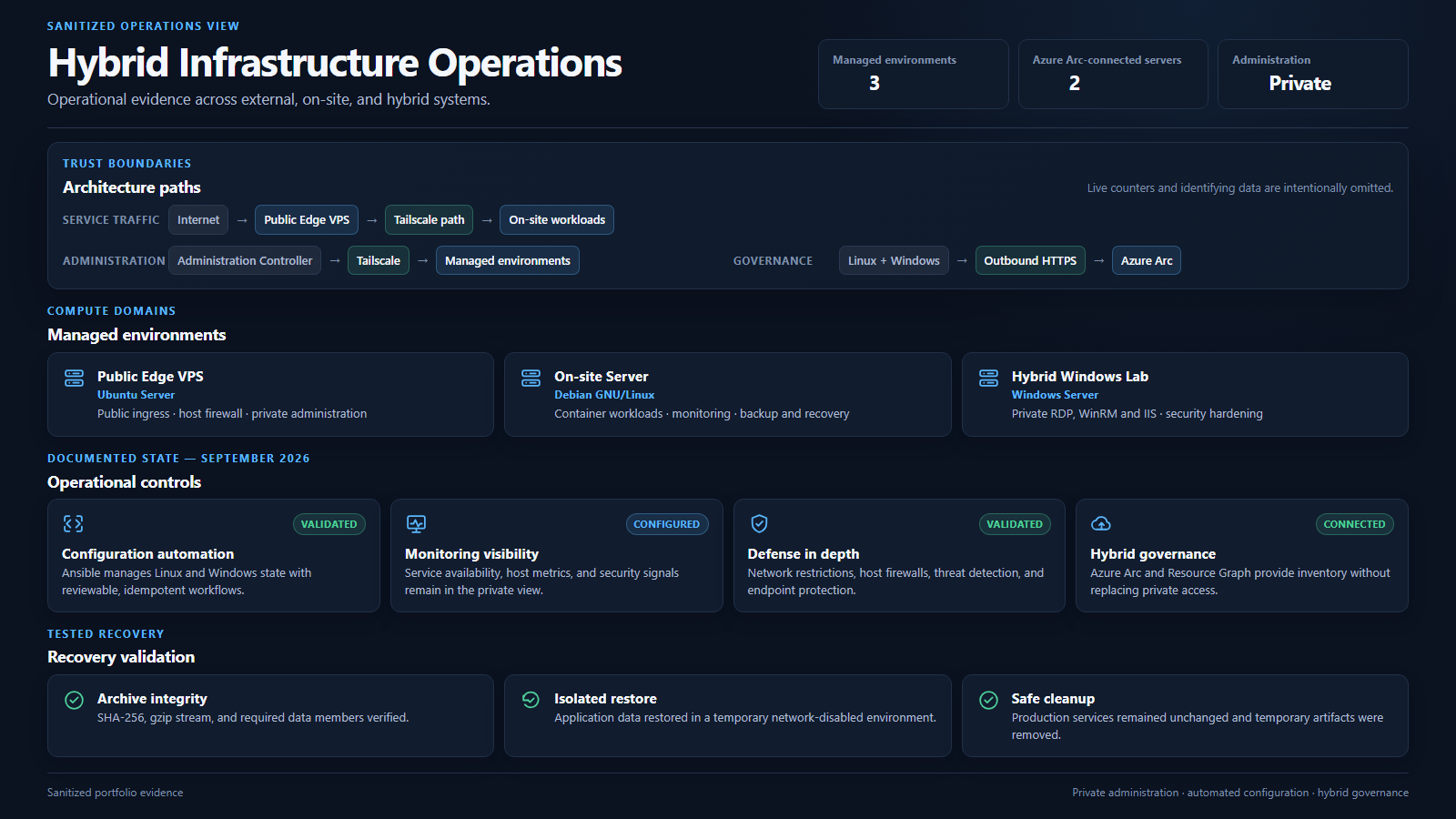Viewport: 1456px width, 819px height.
Task: Click the CONNECTED badge on Hybrid governance
Action: pos(1355,524)
